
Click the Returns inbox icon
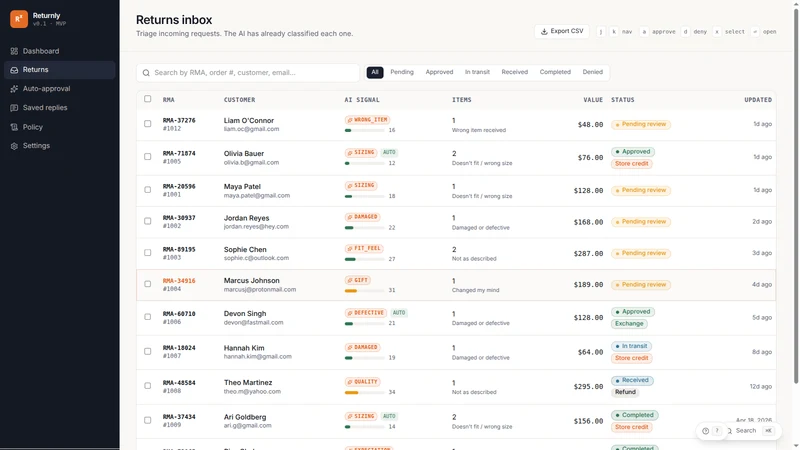[x=14, y=70]
